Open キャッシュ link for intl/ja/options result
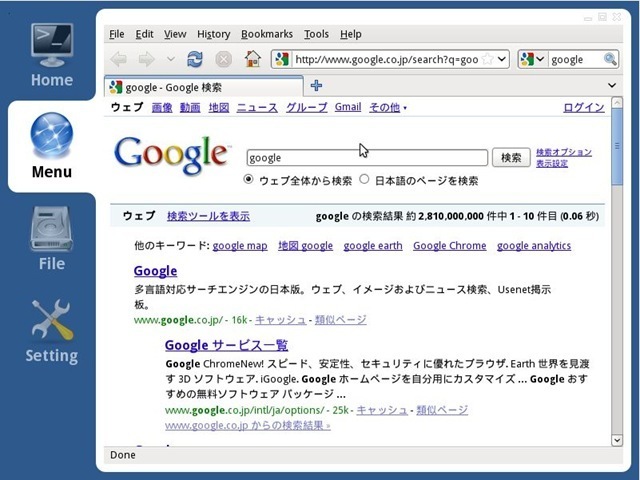Image resolution: width=640 pixels, height=480 pixels. pyautogui.click(x=382, y=410)
